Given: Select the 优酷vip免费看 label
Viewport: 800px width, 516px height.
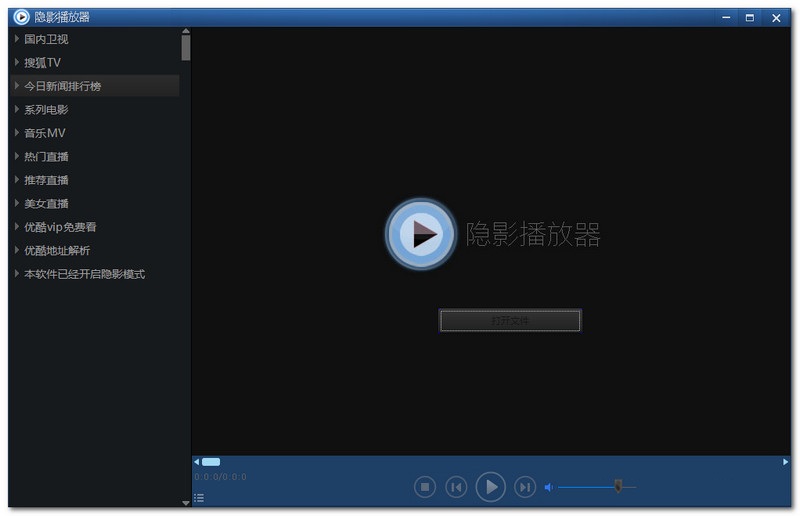Looking at the screenshot, I should (x=60, y=227).
